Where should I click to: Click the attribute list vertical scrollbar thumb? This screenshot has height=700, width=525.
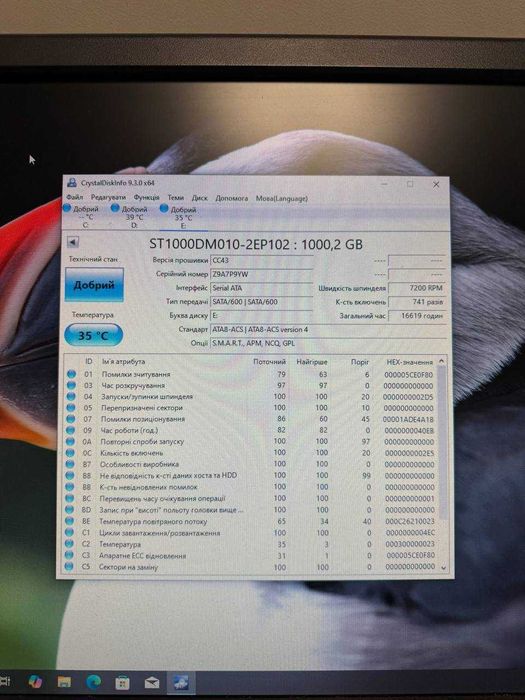point(442,443)
